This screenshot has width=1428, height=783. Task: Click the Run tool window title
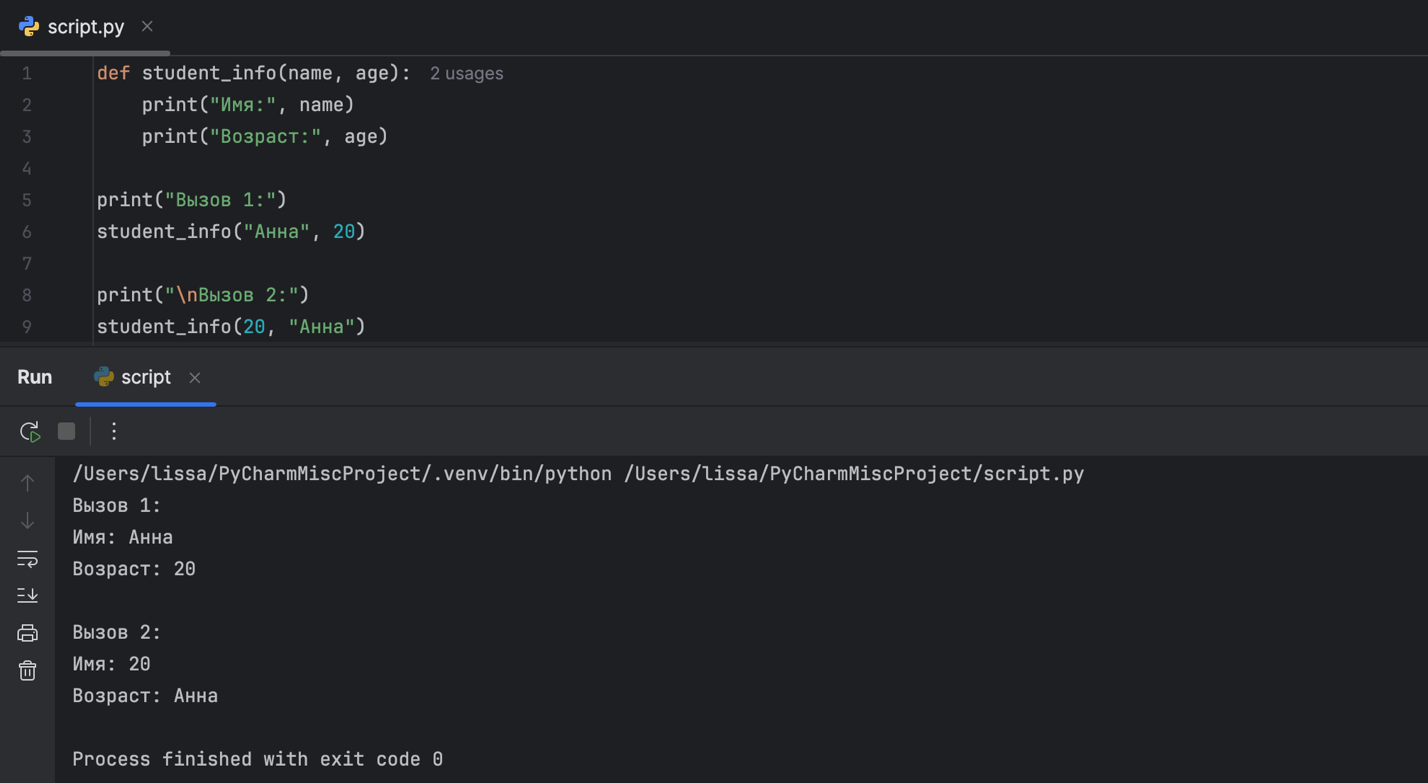click(x=35, y=377)
